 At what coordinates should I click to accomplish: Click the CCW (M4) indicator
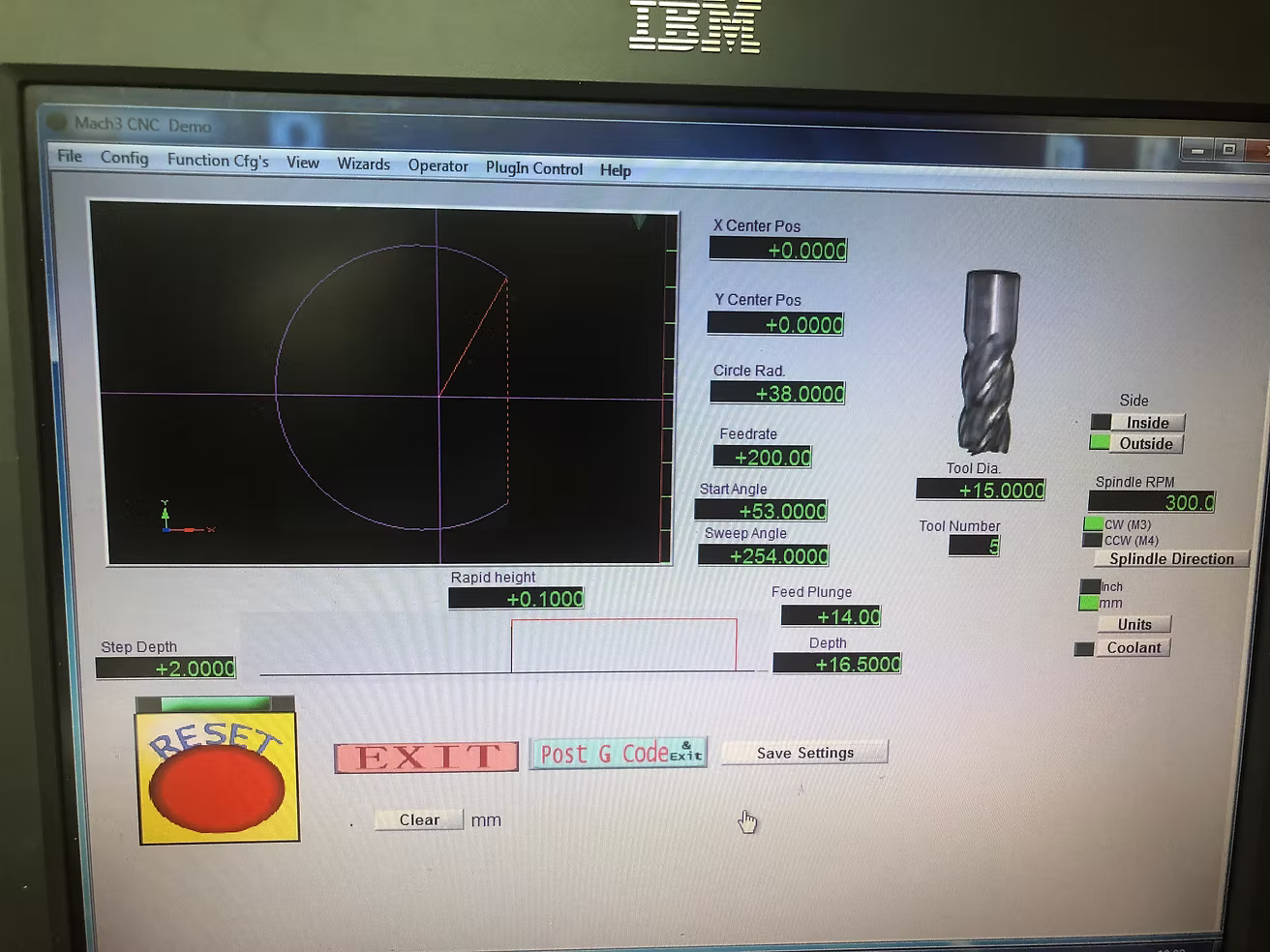pos(1093,540)
